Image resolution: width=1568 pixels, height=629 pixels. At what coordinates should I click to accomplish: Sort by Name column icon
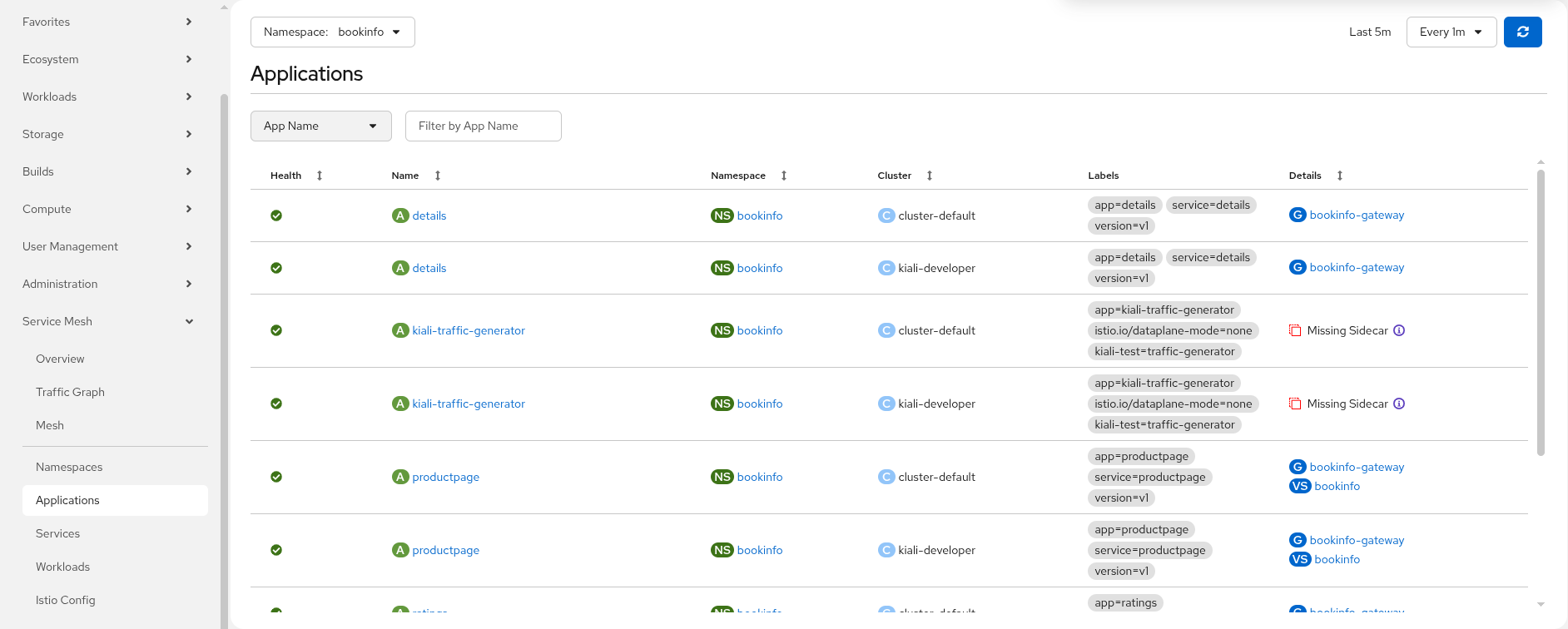pyautogui.click(x=438, y=176)
